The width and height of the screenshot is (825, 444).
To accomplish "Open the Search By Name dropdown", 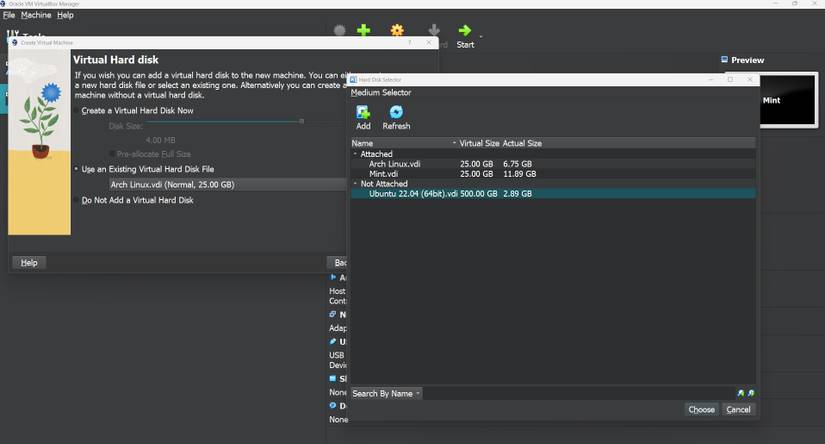I will 386,394.
